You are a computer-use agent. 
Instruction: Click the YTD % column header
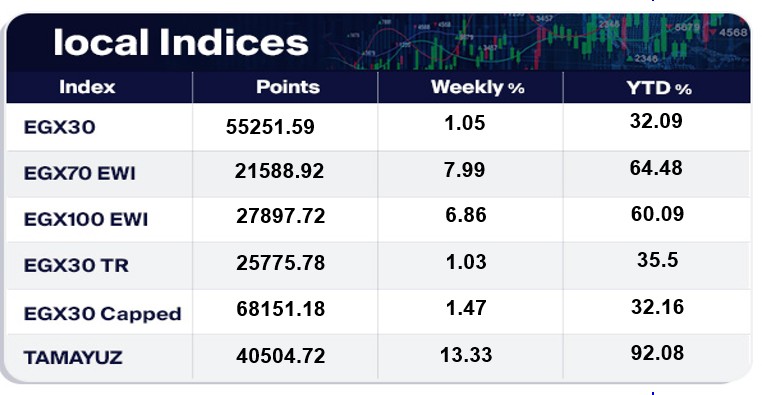coord(658,88)
